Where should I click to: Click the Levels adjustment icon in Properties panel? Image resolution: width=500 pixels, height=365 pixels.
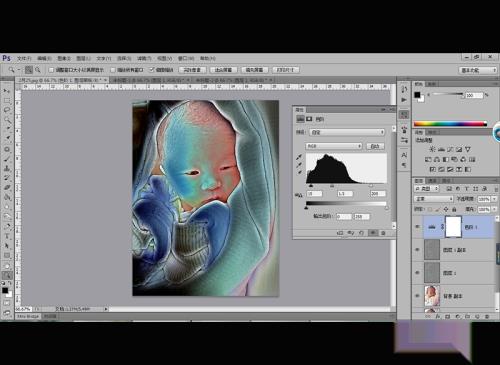click(x=300, y=119)
